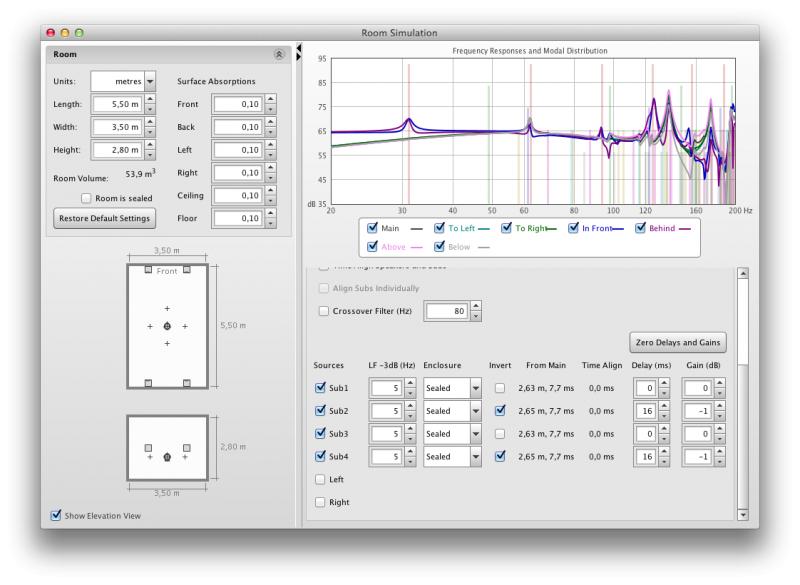Increase room Length with up stepper arrow
Image resolution: width=800 pixels, height=585 pixels.
(150, 98)
